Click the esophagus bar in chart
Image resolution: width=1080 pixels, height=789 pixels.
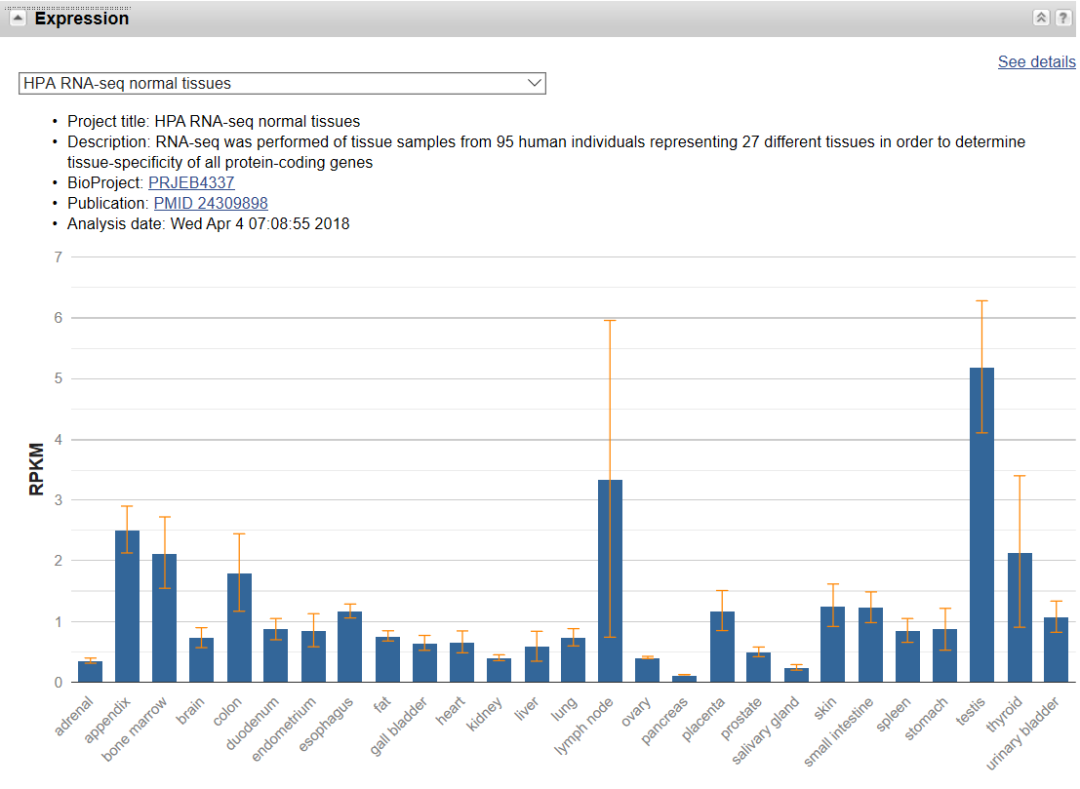(x=349, y=647)
